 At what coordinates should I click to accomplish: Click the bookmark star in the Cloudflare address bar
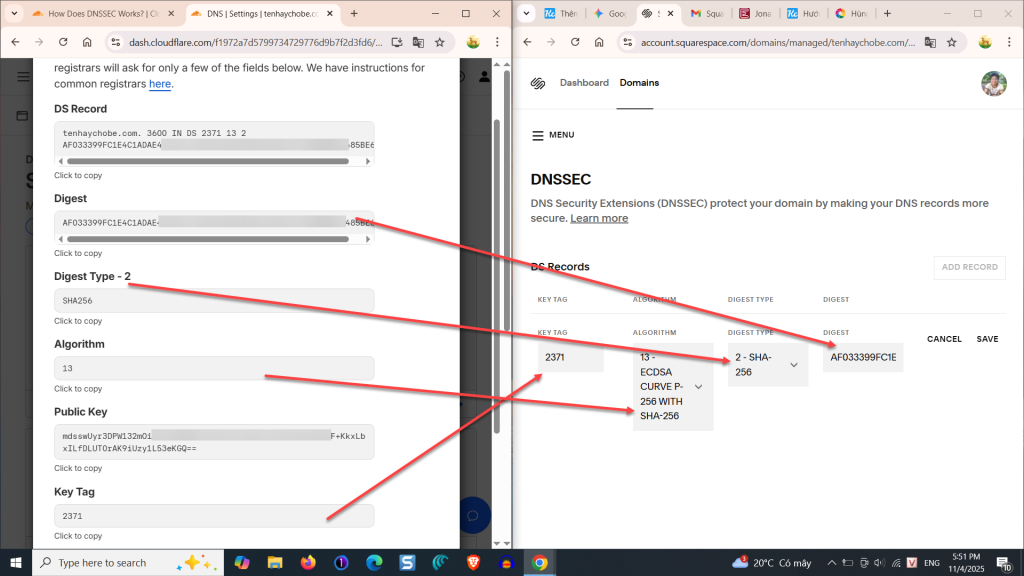pos(439,43)
